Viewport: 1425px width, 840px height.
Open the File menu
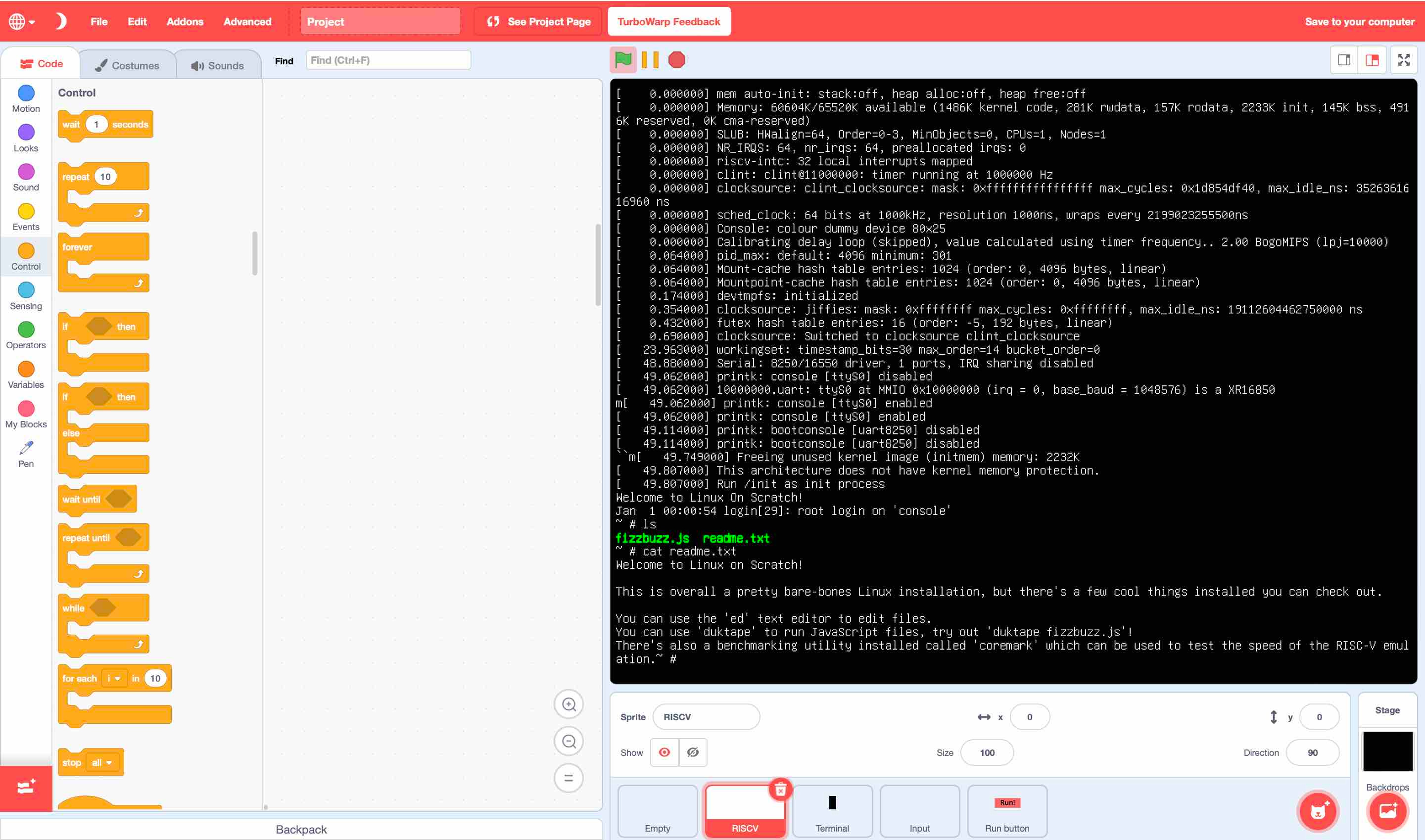click(98, 21)
